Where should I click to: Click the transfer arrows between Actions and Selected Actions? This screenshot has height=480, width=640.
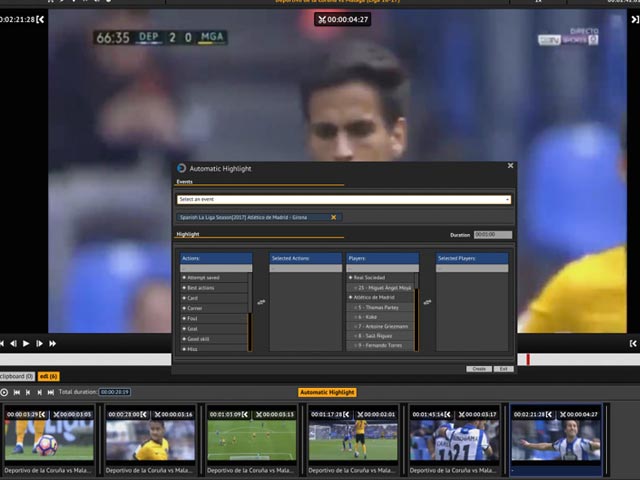tap(261, 302)
